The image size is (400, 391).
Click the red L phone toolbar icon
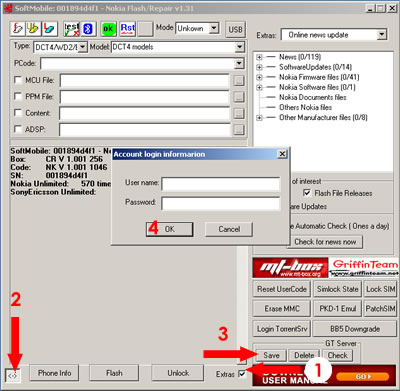coord(49,29)
